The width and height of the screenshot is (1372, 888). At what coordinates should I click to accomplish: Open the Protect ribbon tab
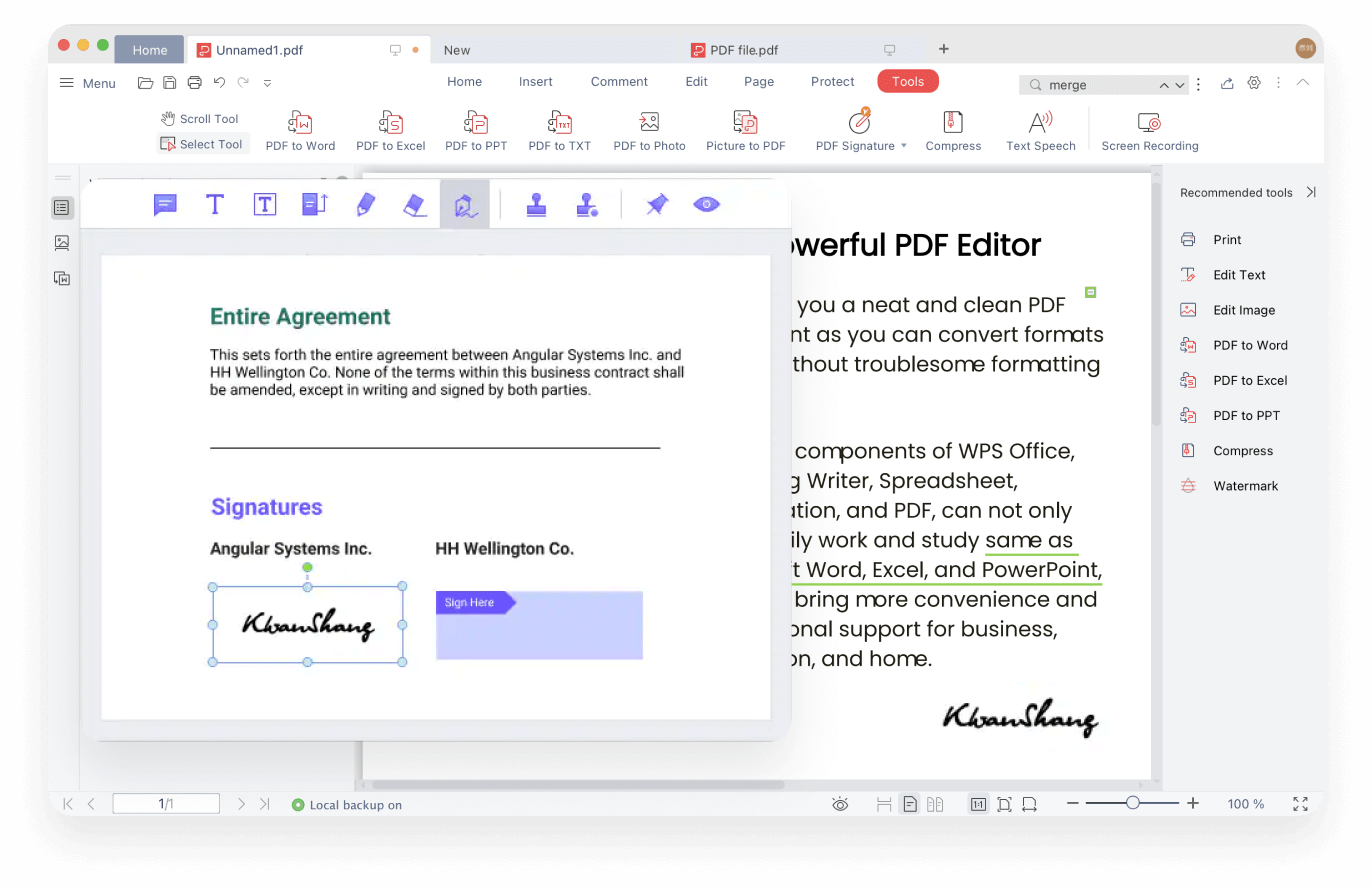click(833, 82)
